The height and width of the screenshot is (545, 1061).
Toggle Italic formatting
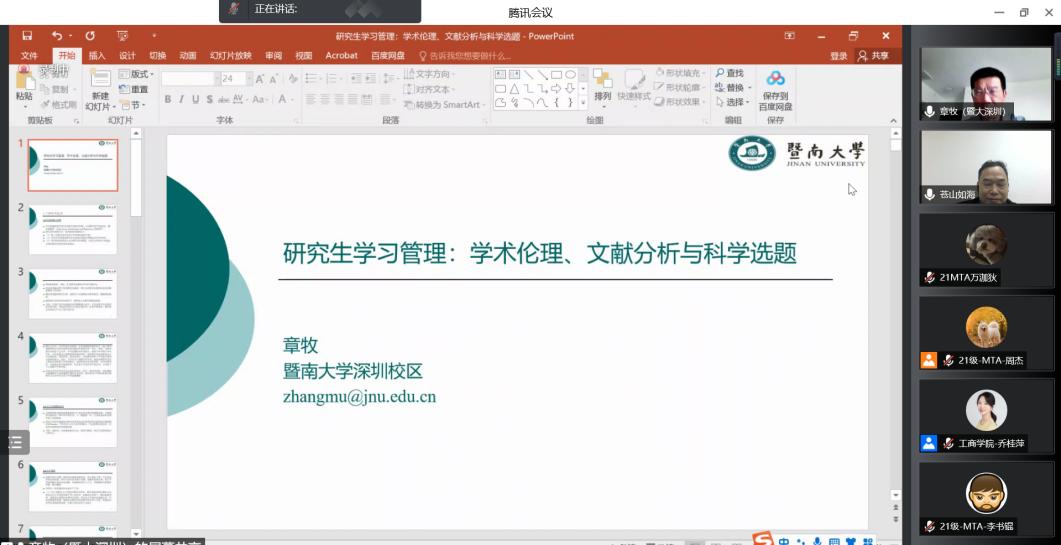pos(181,100)
